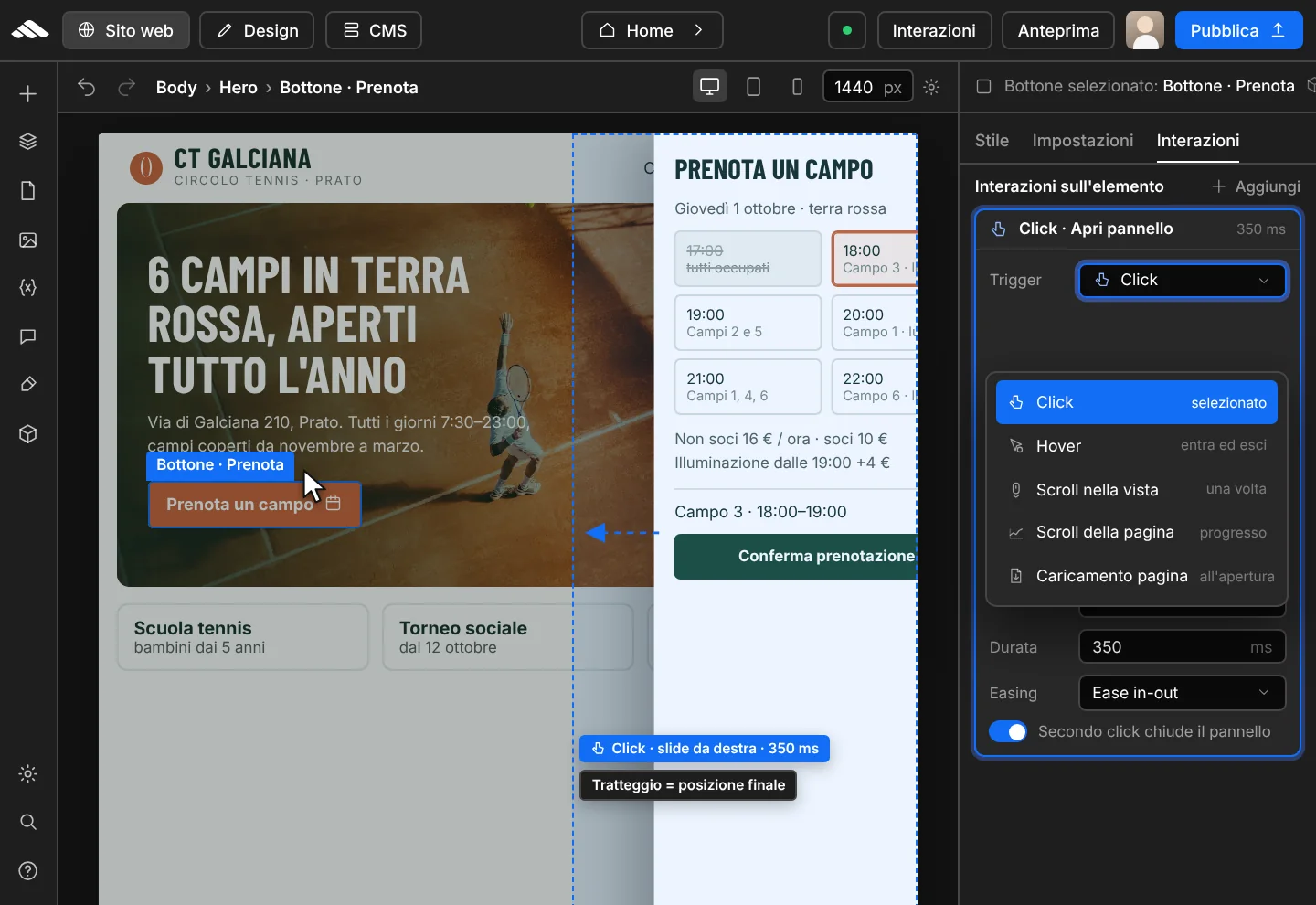The width and height of the screenshot is (1316, 905).
Task: Switch to the Impostazioni tab
Action: (1083, 141)
